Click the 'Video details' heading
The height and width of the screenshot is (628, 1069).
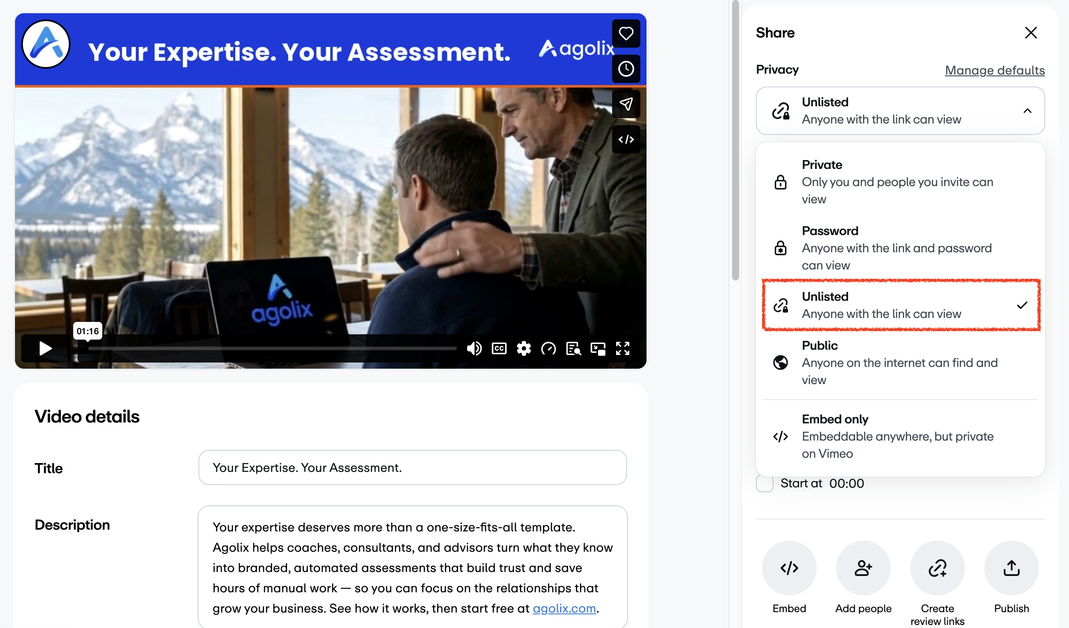tap(87, 417)
